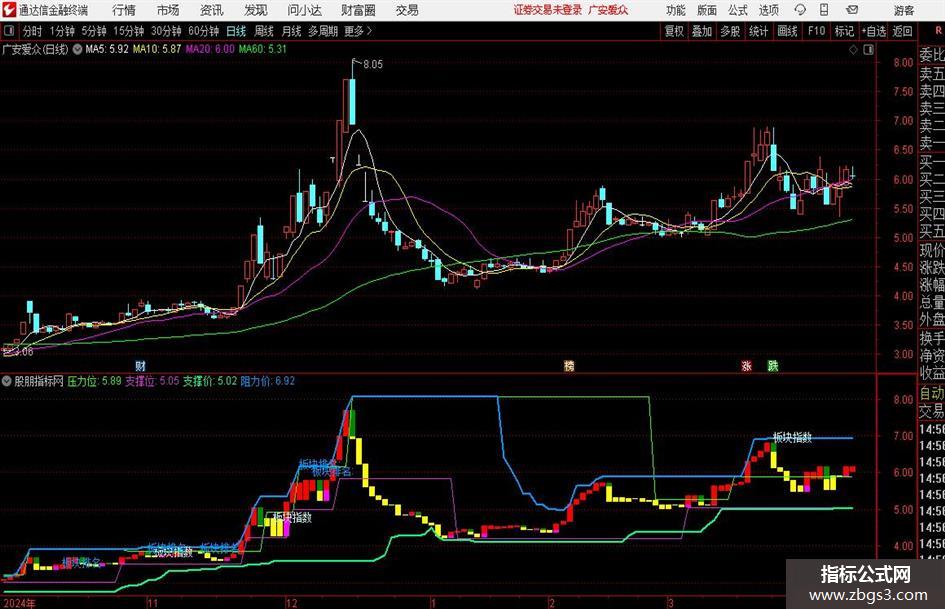
Task: Click the 支撑位: 5.05 value
Action: (x=152, y=381)
